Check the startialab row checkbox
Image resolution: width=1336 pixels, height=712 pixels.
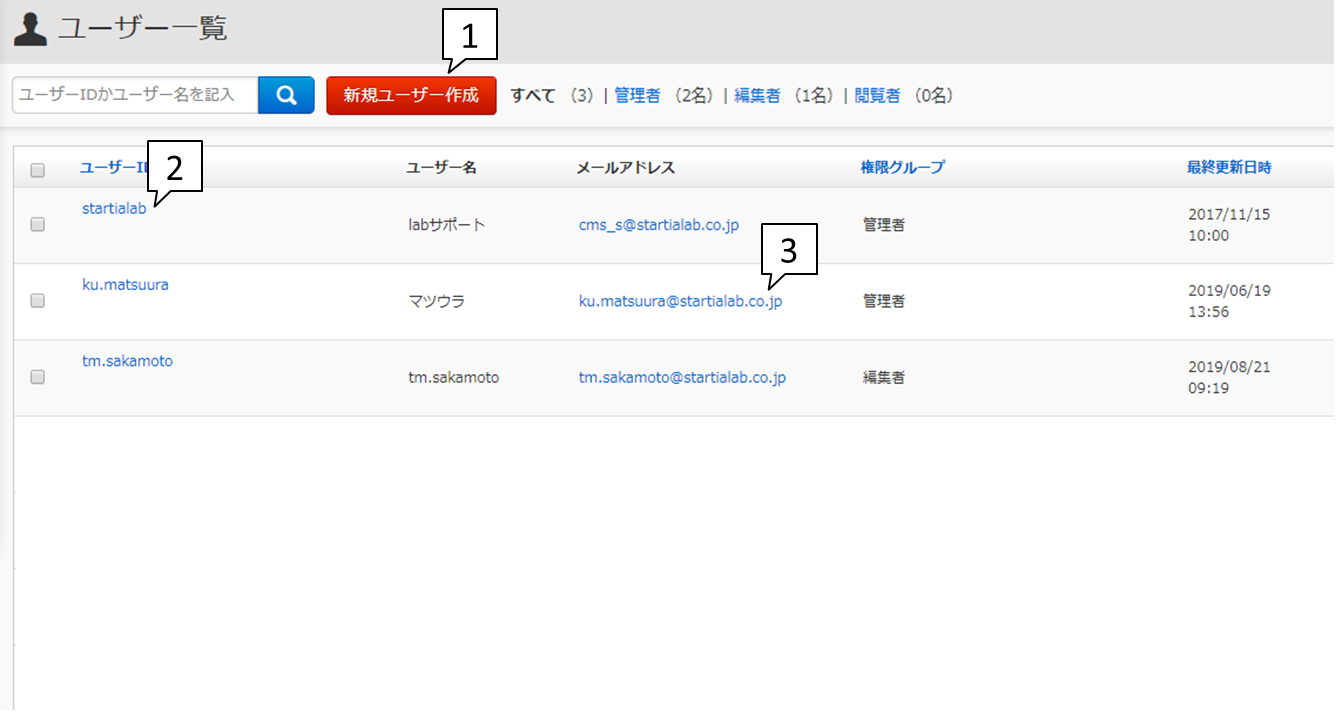click(x=38, y=224)
